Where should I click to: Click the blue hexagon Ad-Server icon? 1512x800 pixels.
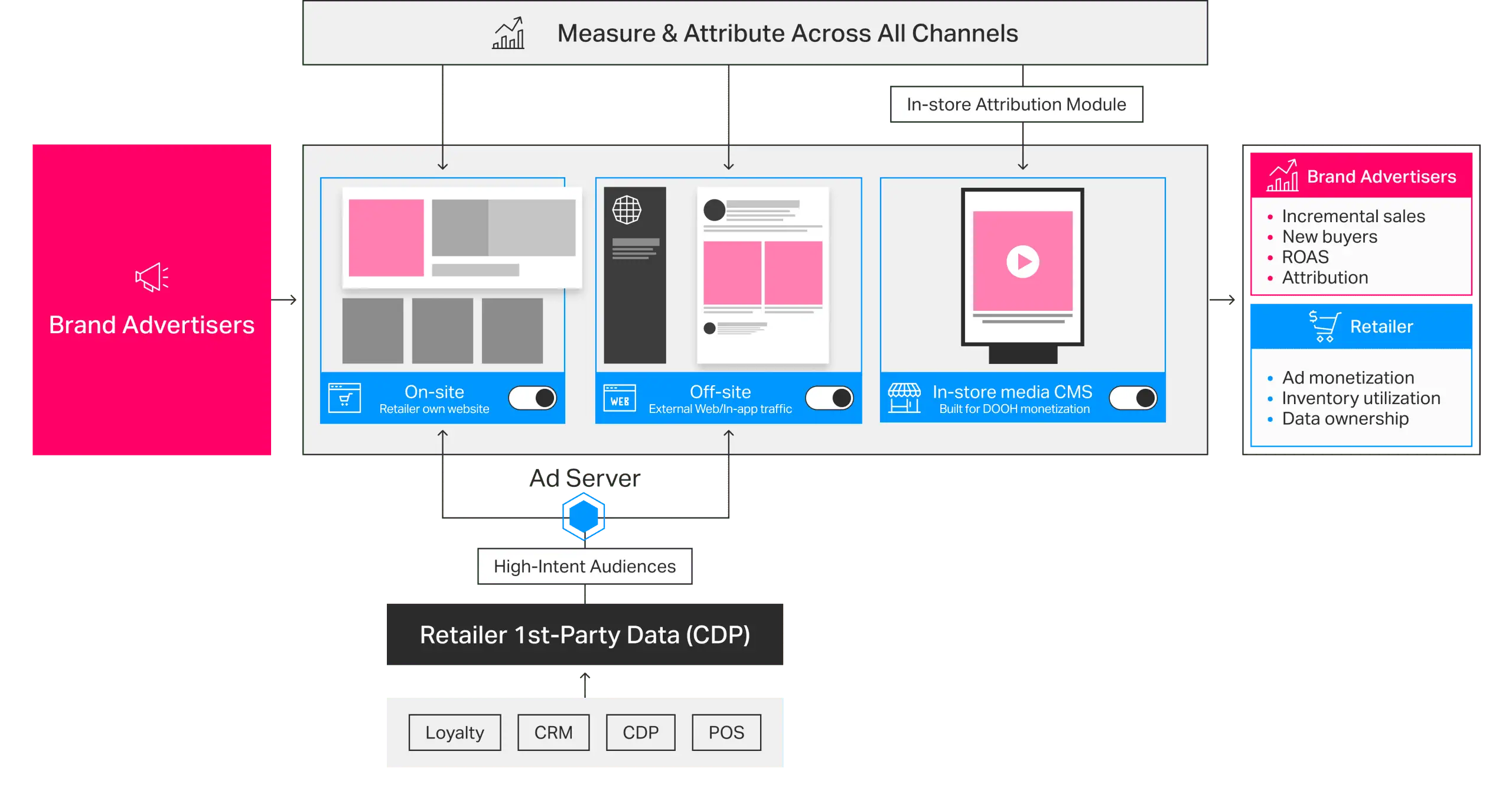[x=584, y=516]
